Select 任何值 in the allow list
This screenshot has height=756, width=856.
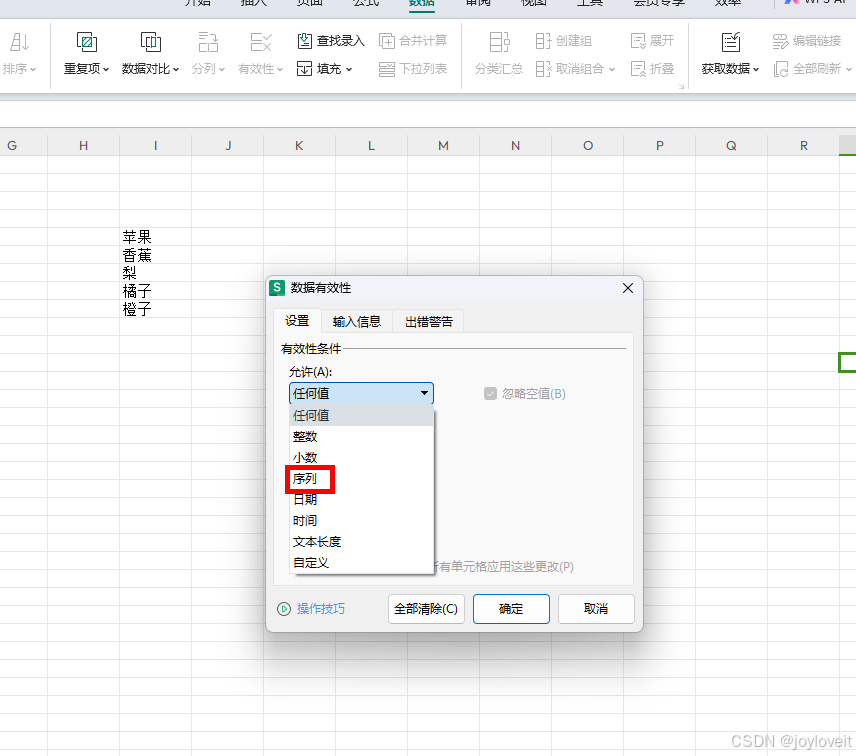click(x=361, y=415)
